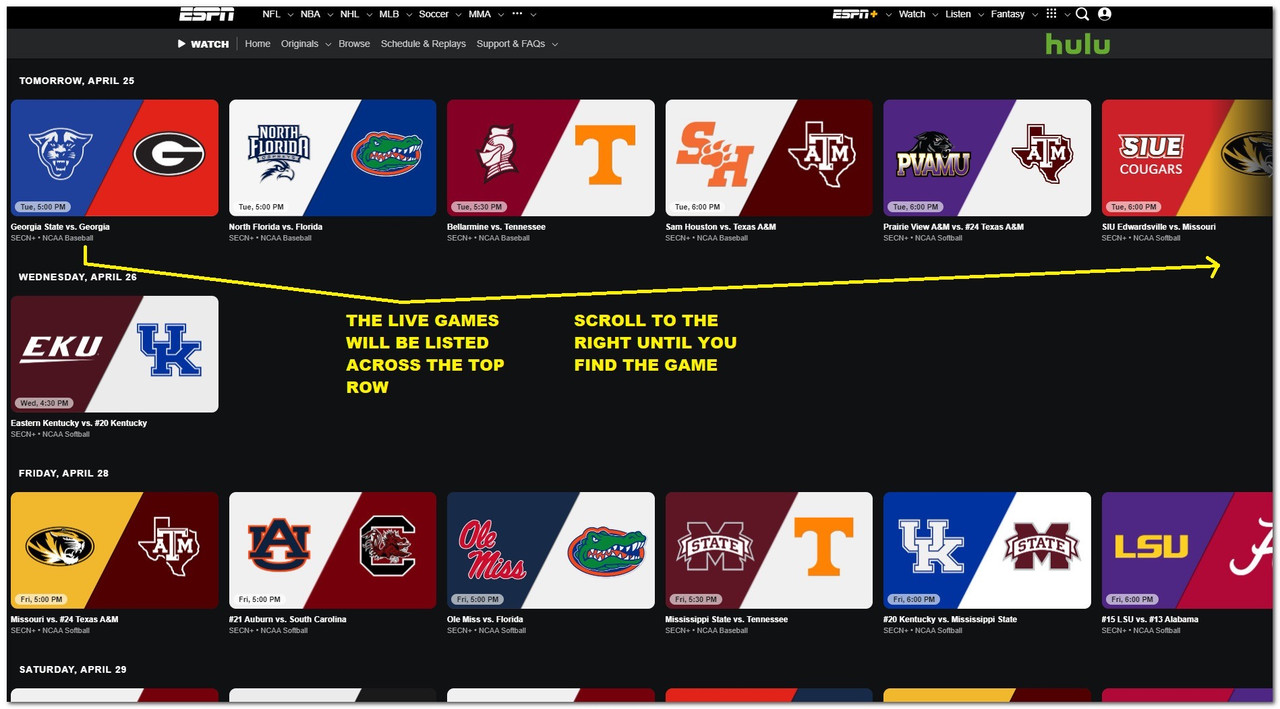Screen dimensions: 1280x709
Task: Click the hulu logo
Action: coord(1078,43)
